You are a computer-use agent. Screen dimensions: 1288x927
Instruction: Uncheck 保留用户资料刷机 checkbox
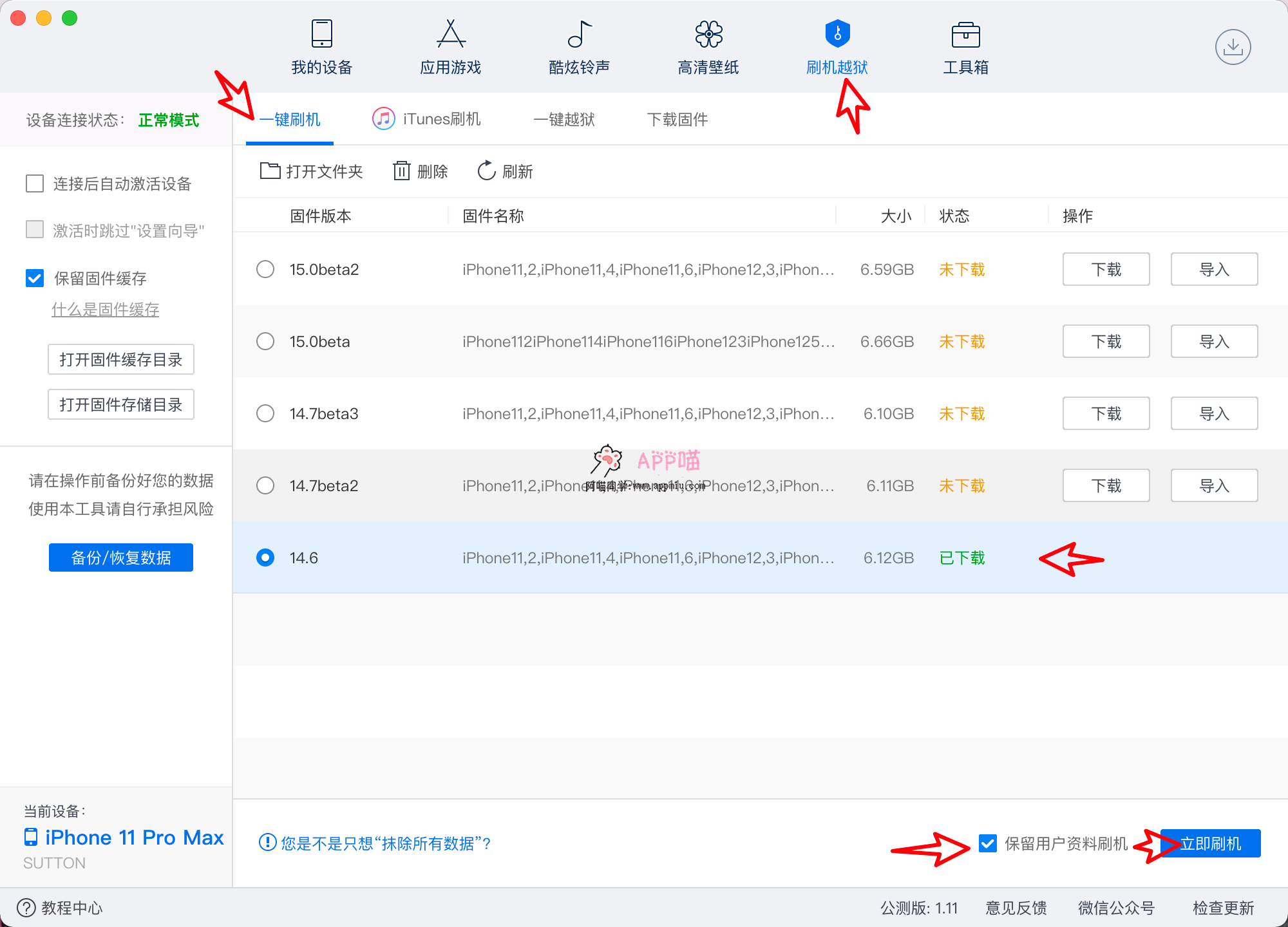point(987,843)
